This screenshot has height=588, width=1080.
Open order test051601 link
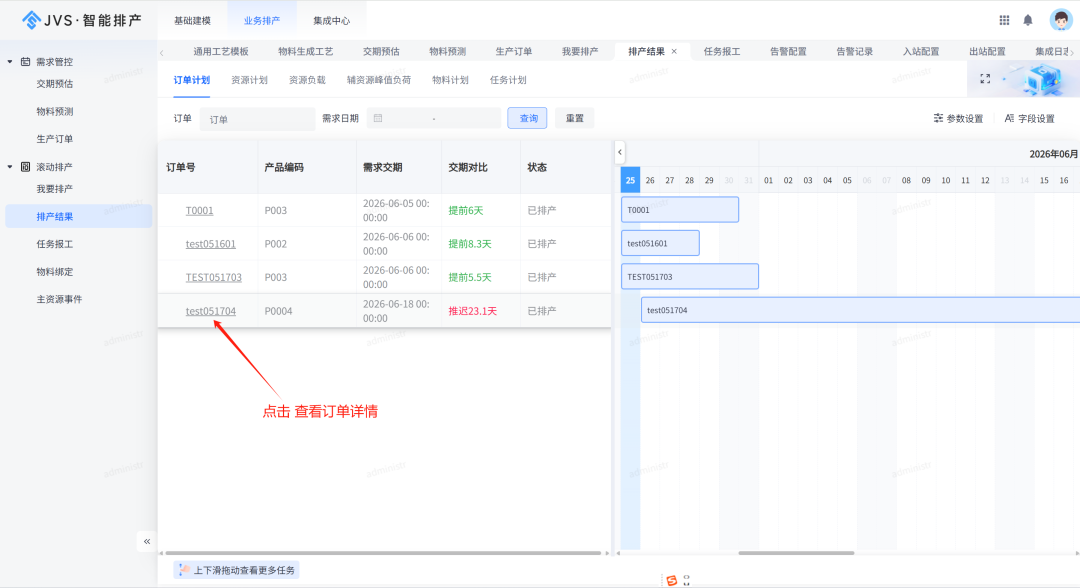(x=211, y=244)
